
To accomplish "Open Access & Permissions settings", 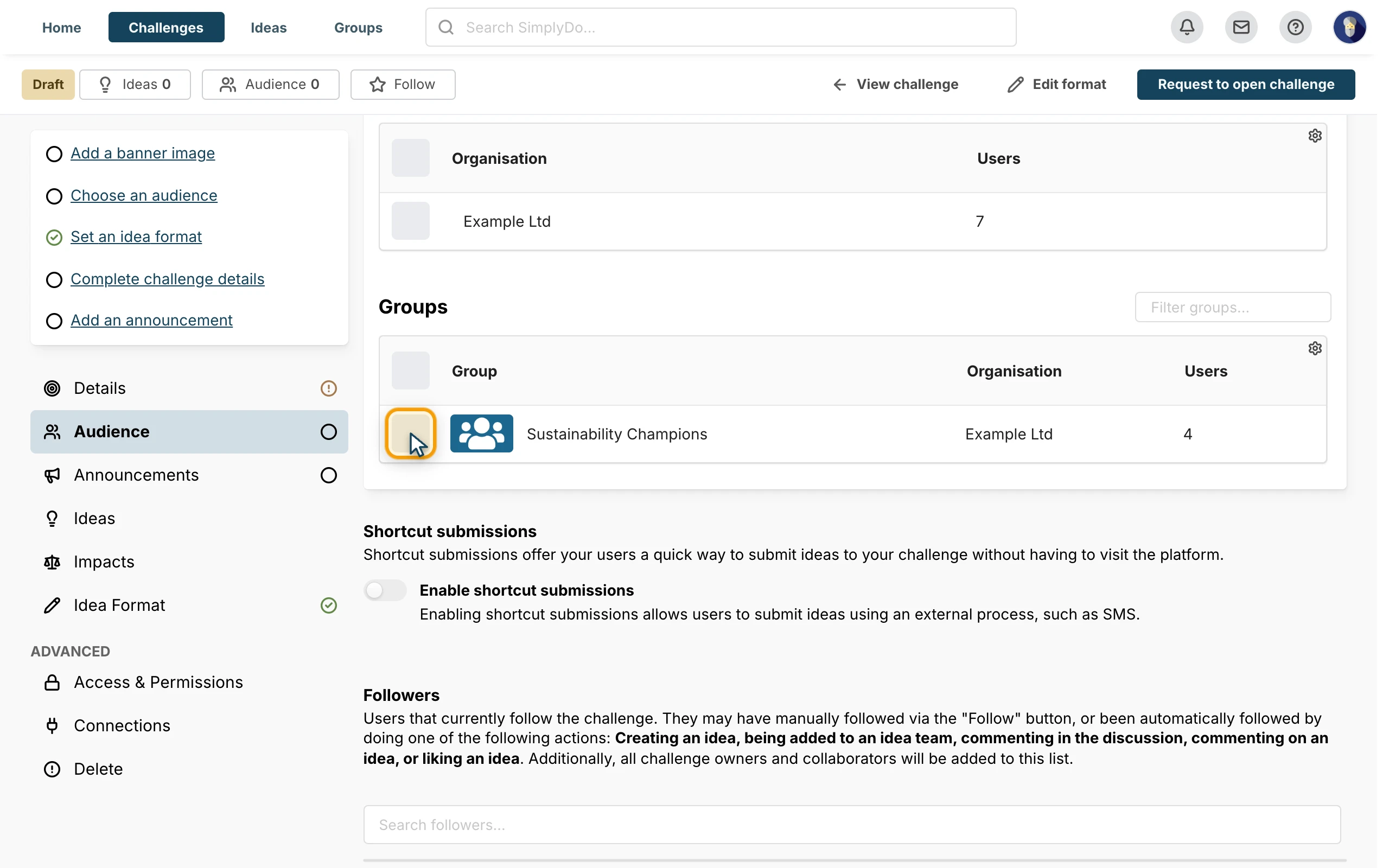I will point(189,682).
